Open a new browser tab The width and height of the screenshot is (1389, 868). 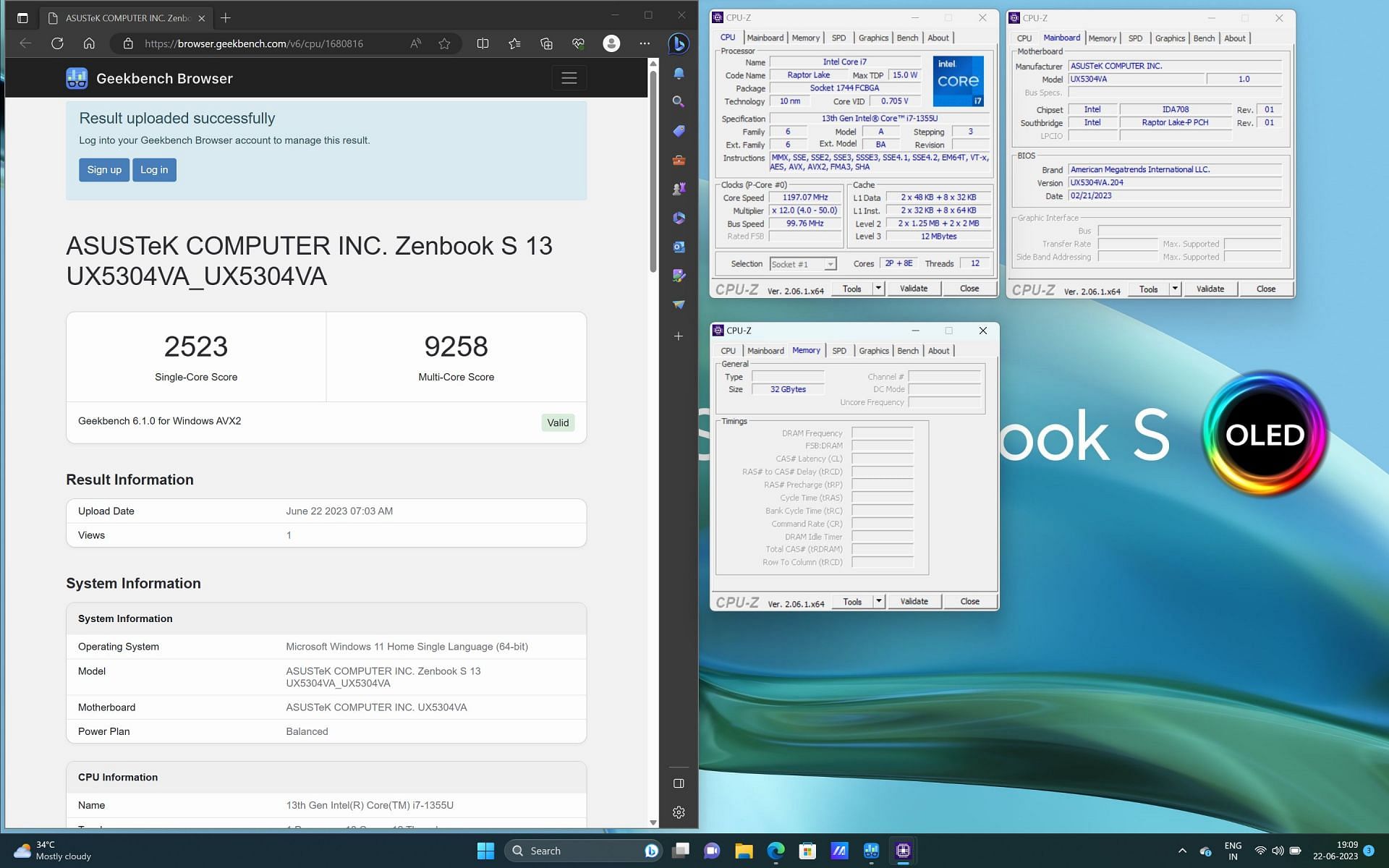226,17
